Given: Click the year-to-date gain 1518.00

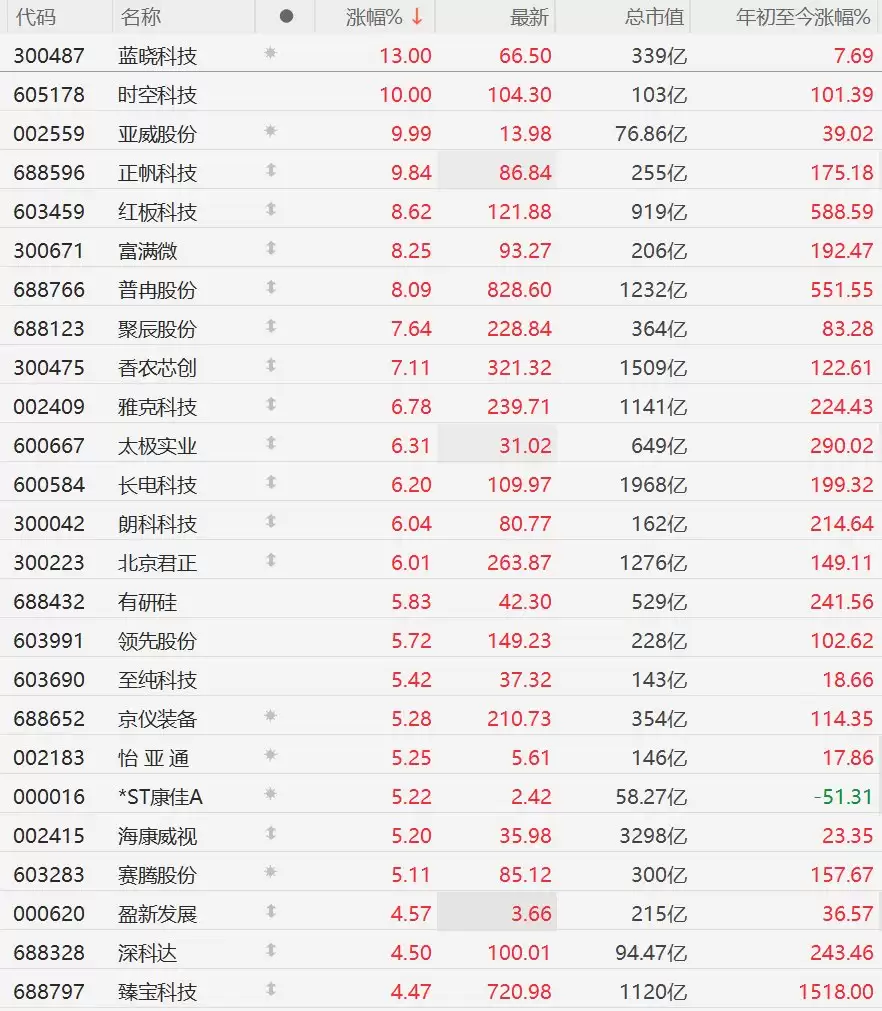Looking at the screenshot, I should click(x=836, y=992).
